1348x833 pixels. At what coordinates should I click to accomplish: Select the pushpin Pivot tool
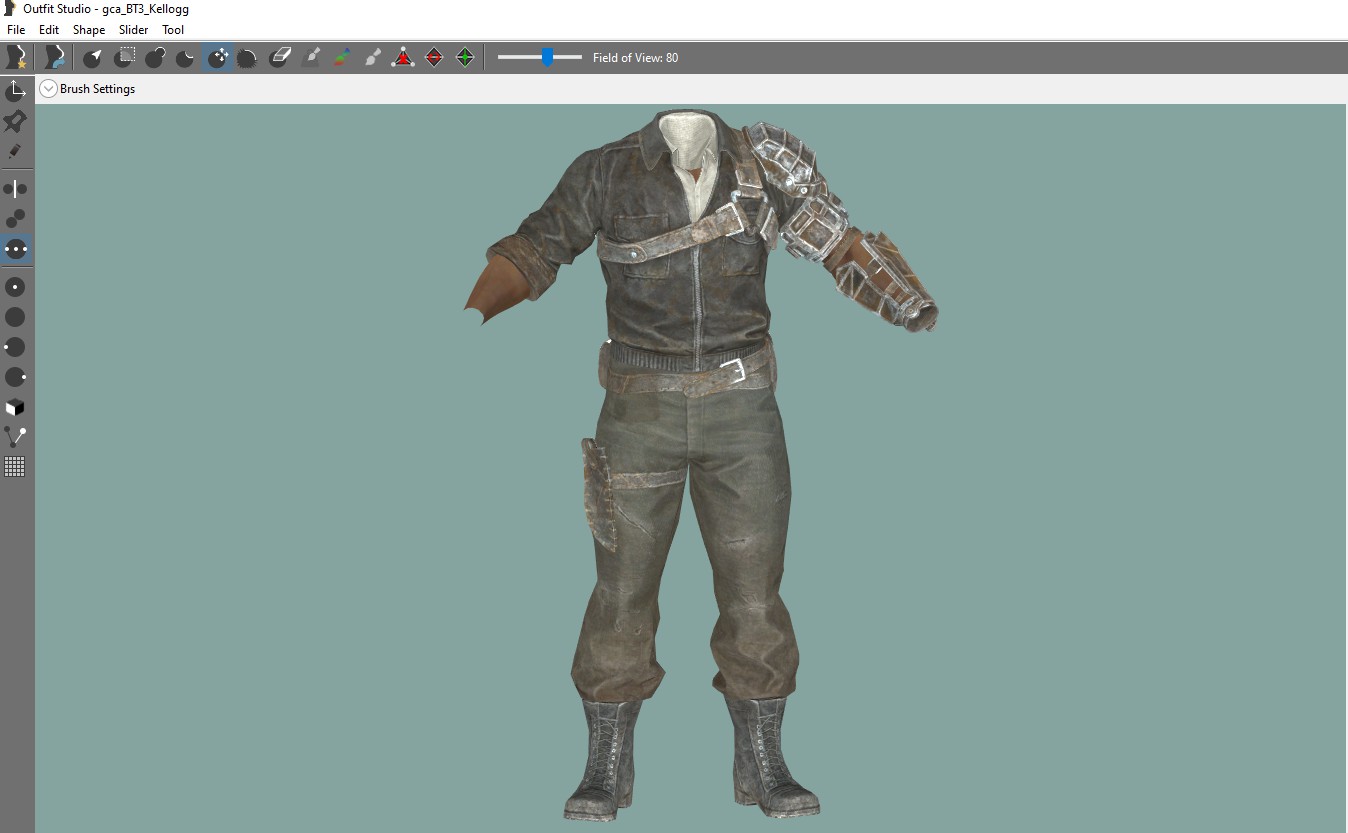pyautogui.click(x=15, y=121)
